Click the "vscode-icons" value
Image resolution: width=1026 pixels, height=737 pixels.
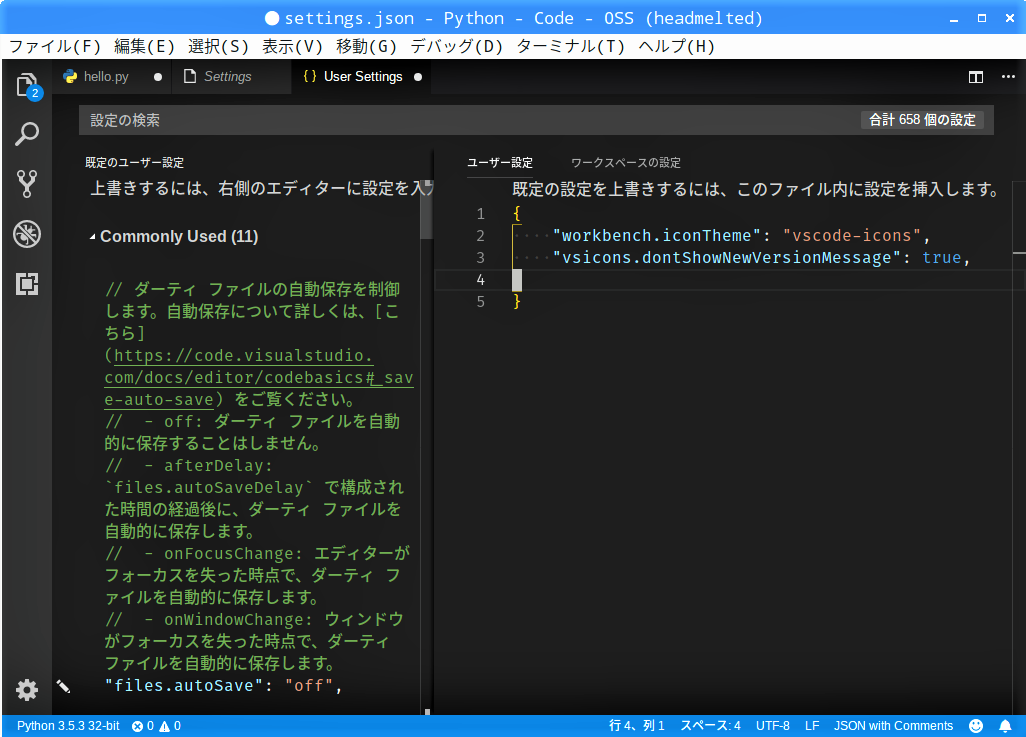852,236
